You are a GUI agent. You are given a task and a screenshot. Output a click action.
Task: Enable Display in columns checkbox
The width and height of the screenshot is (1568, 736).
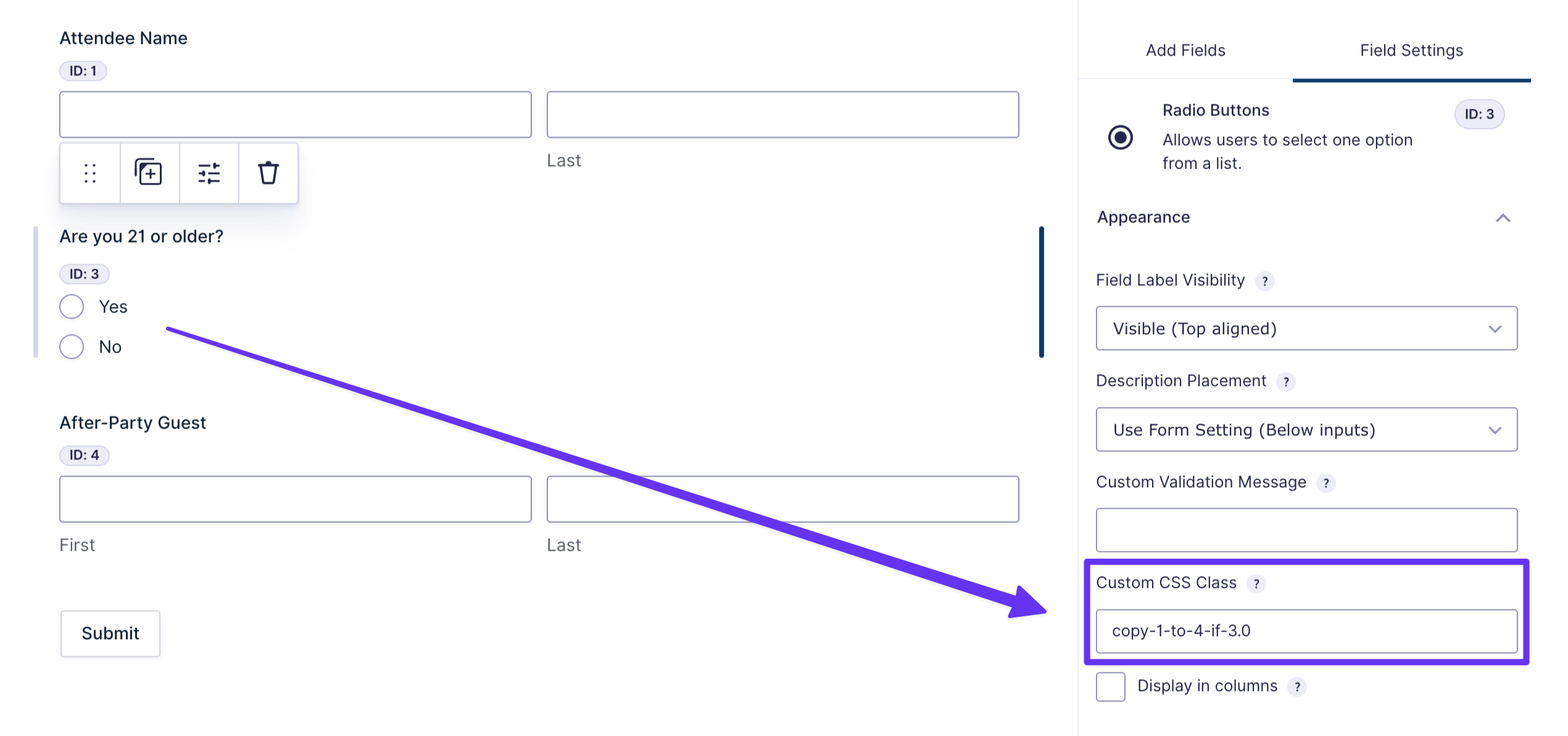(x=1110, y=687)
